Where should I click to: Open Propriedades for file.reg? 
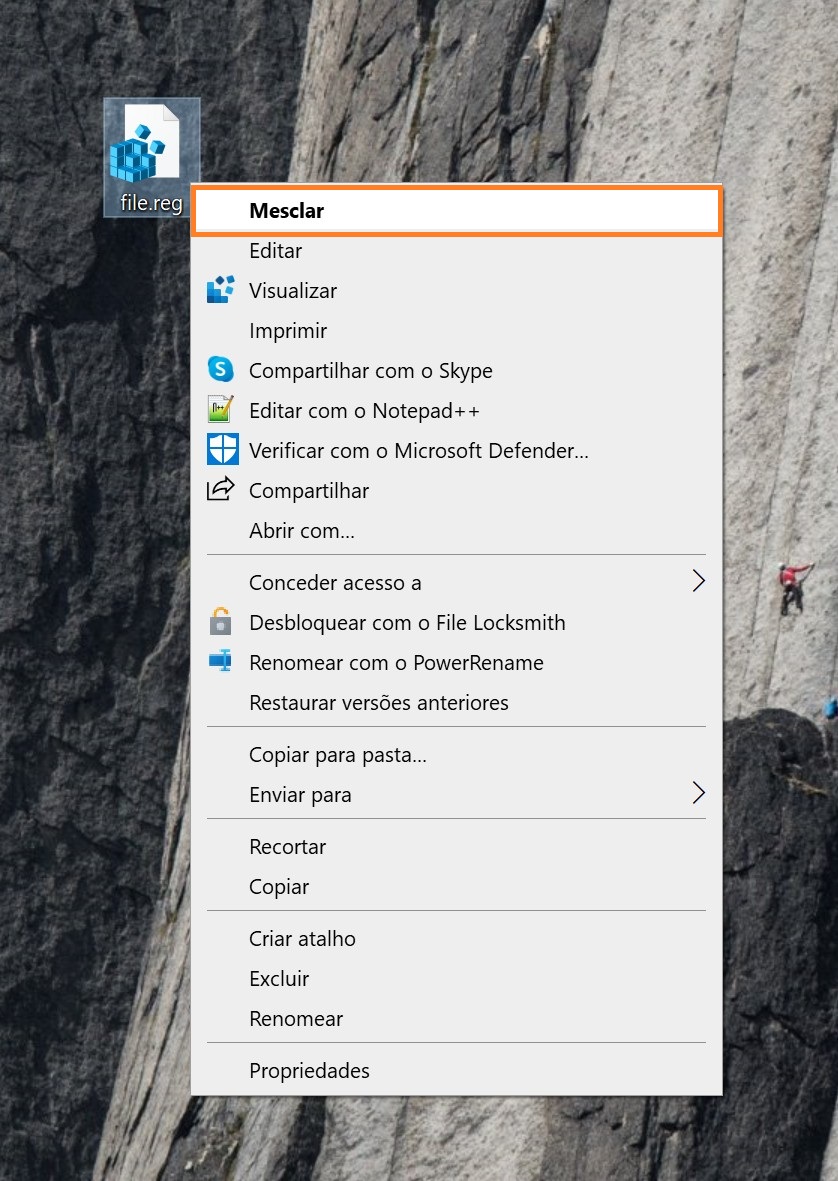tap(309, 1071)
